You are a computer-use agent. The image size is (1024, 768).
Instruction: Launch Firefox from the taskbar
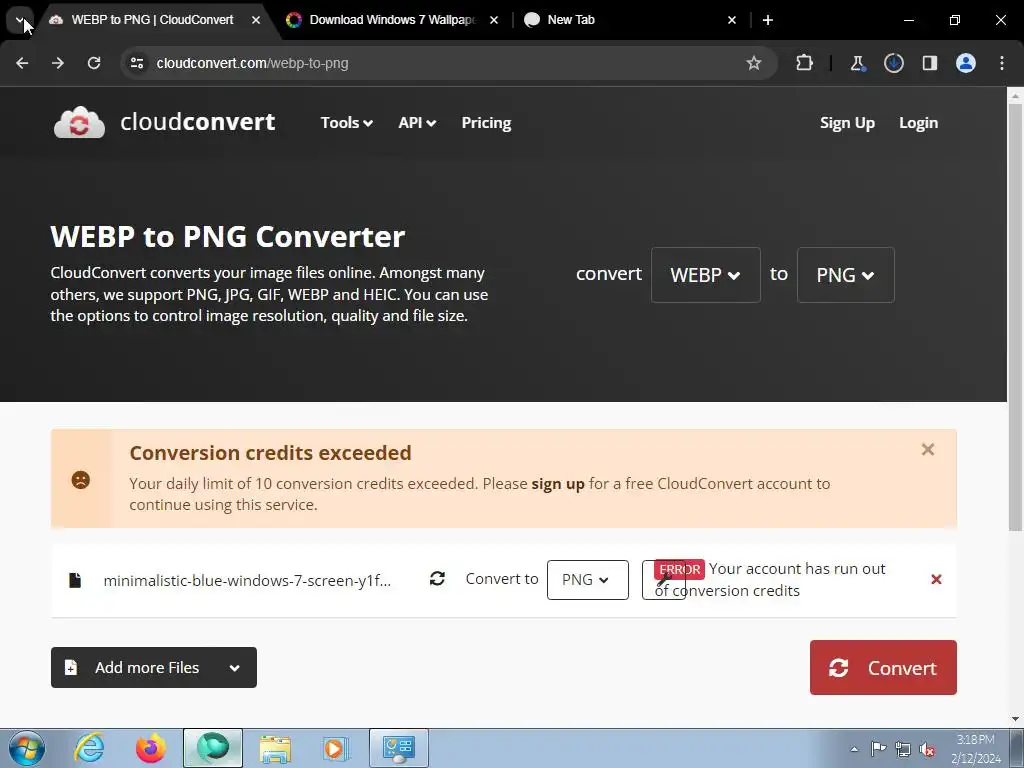(151, 748)
